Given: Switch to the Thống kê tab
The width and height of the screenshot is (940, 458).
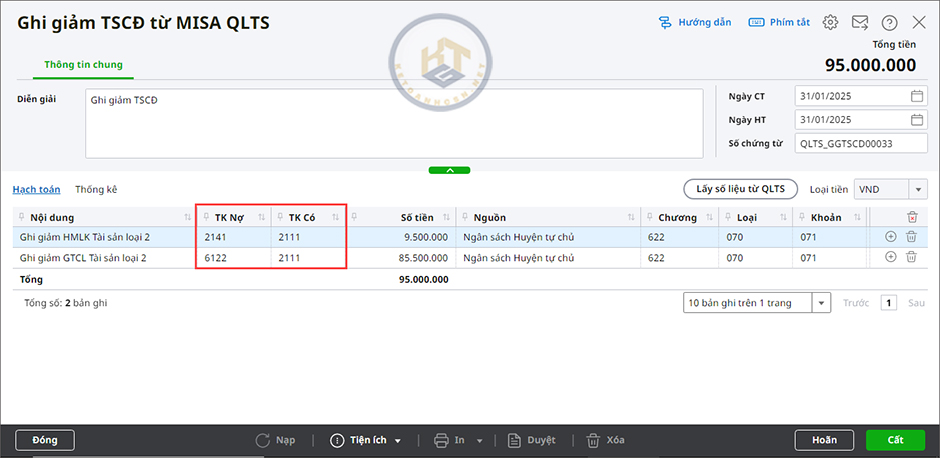Looking at the screenshot, I should click(96, 189).
